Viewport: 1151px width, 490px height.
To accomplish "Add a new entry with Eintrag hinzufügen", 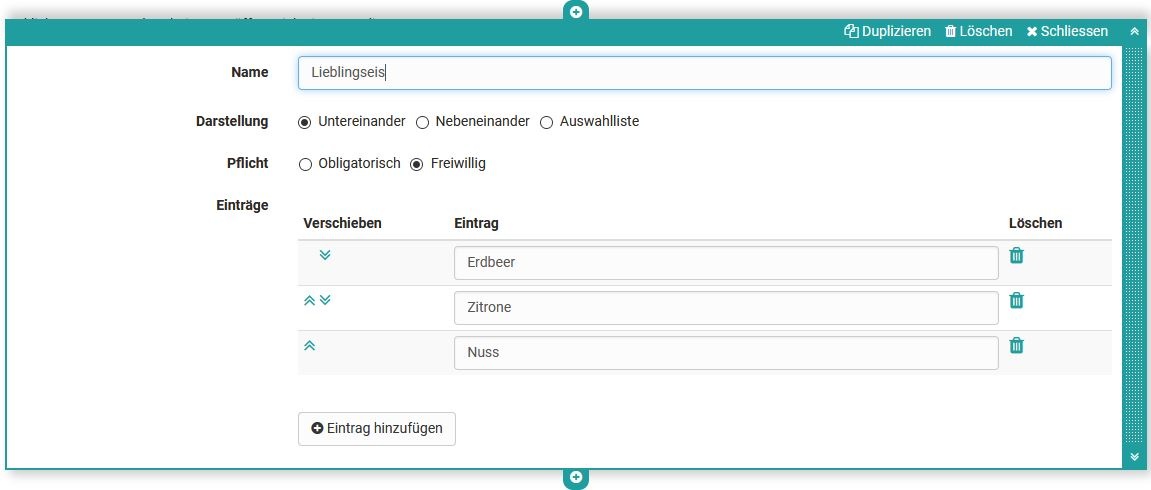I will click(x=377, y=428).
